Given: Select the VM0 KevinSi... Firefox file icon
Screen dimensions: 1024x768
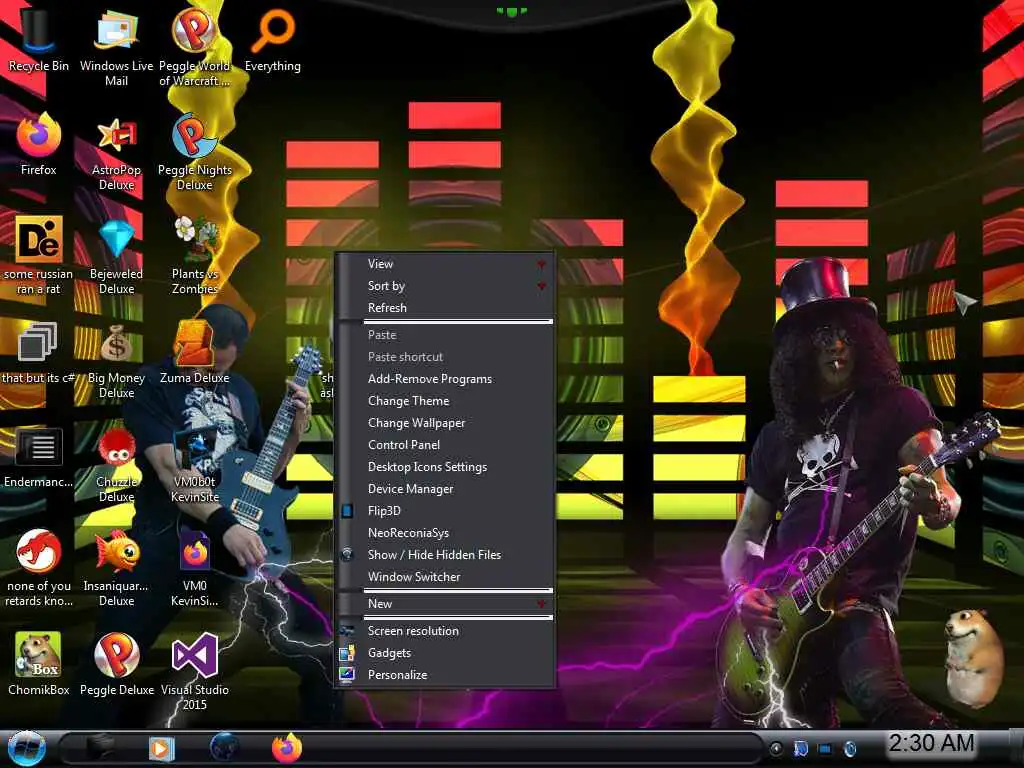Looking at the screenshot, I should point(195,567).
